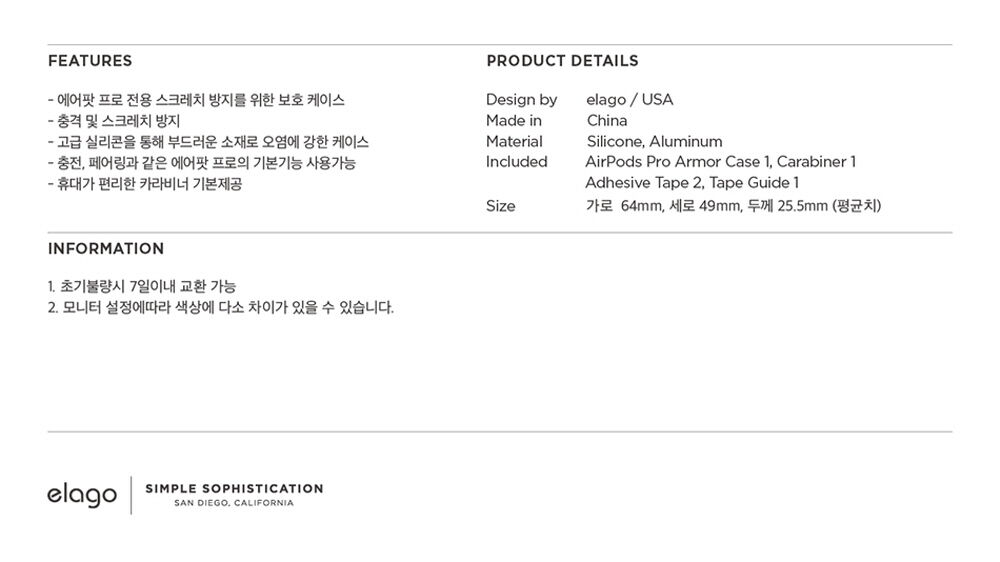This screenshot has width=1000, height=562.
Task: Click the elago logo
Action: (x=82, y=494)
